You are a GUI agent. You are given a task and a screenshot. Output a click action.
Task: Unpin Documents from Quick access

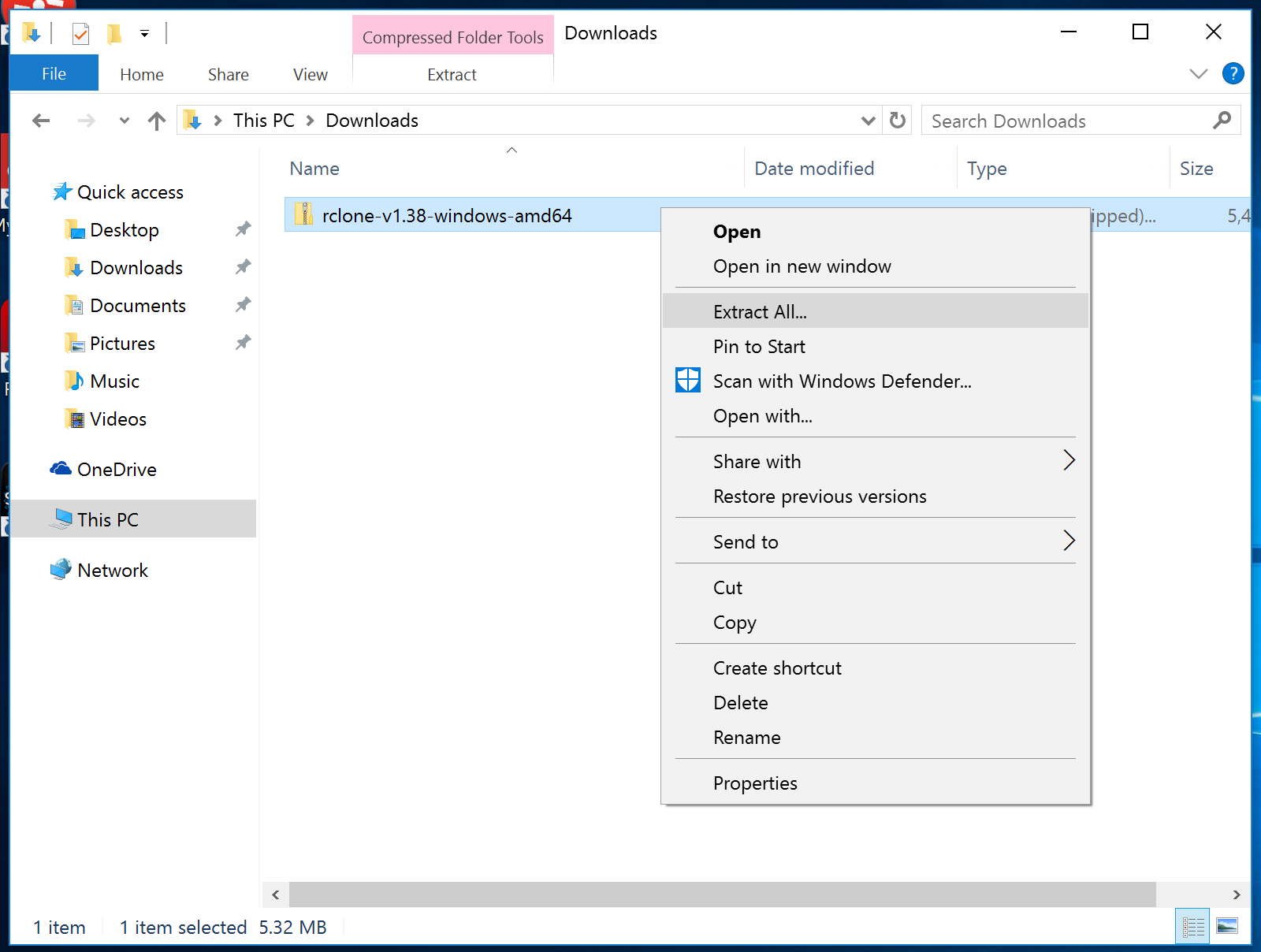243,305
